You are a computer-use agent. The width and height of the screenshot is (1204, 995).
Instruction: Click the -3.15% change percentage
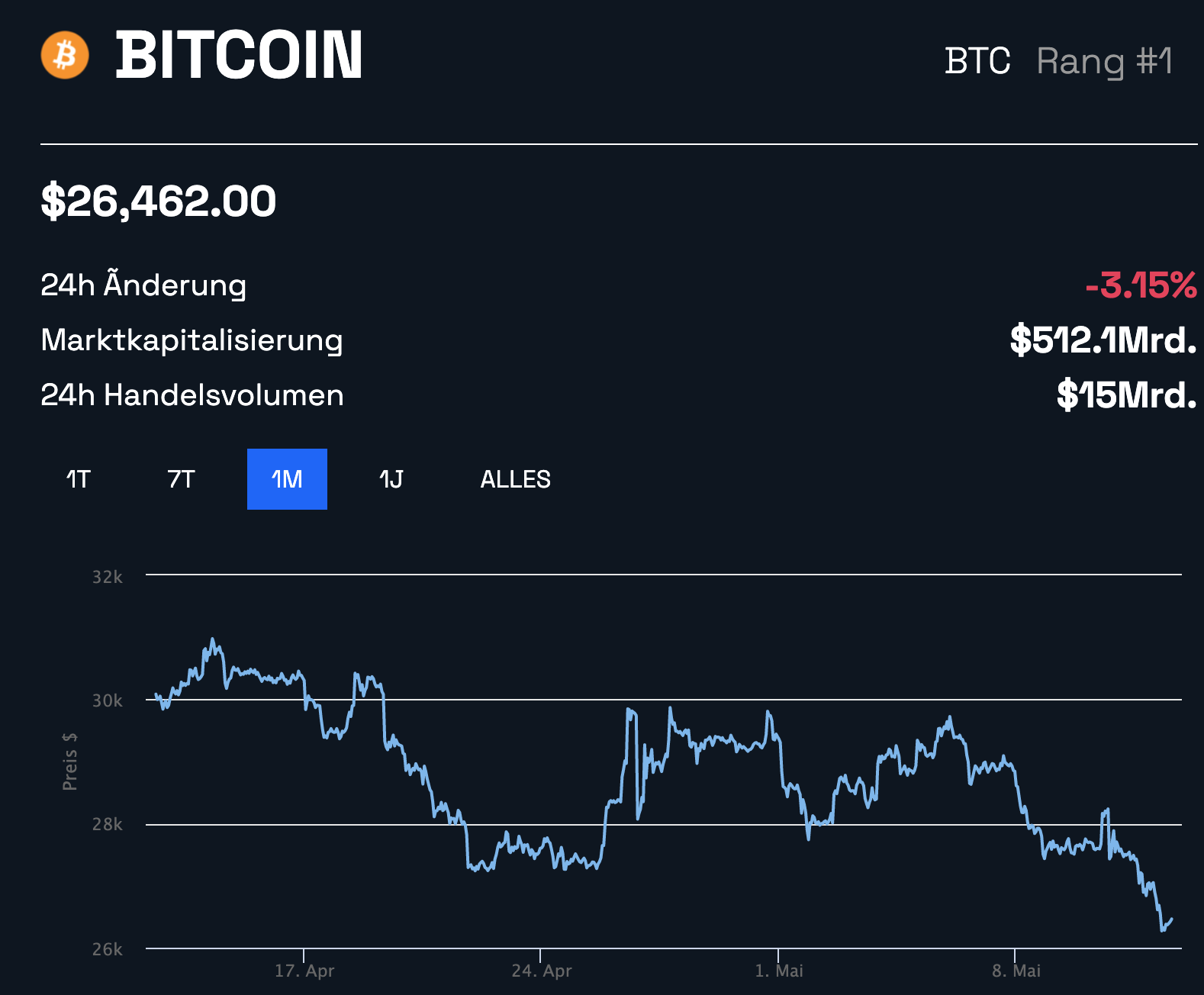(x=1141, y=285)
